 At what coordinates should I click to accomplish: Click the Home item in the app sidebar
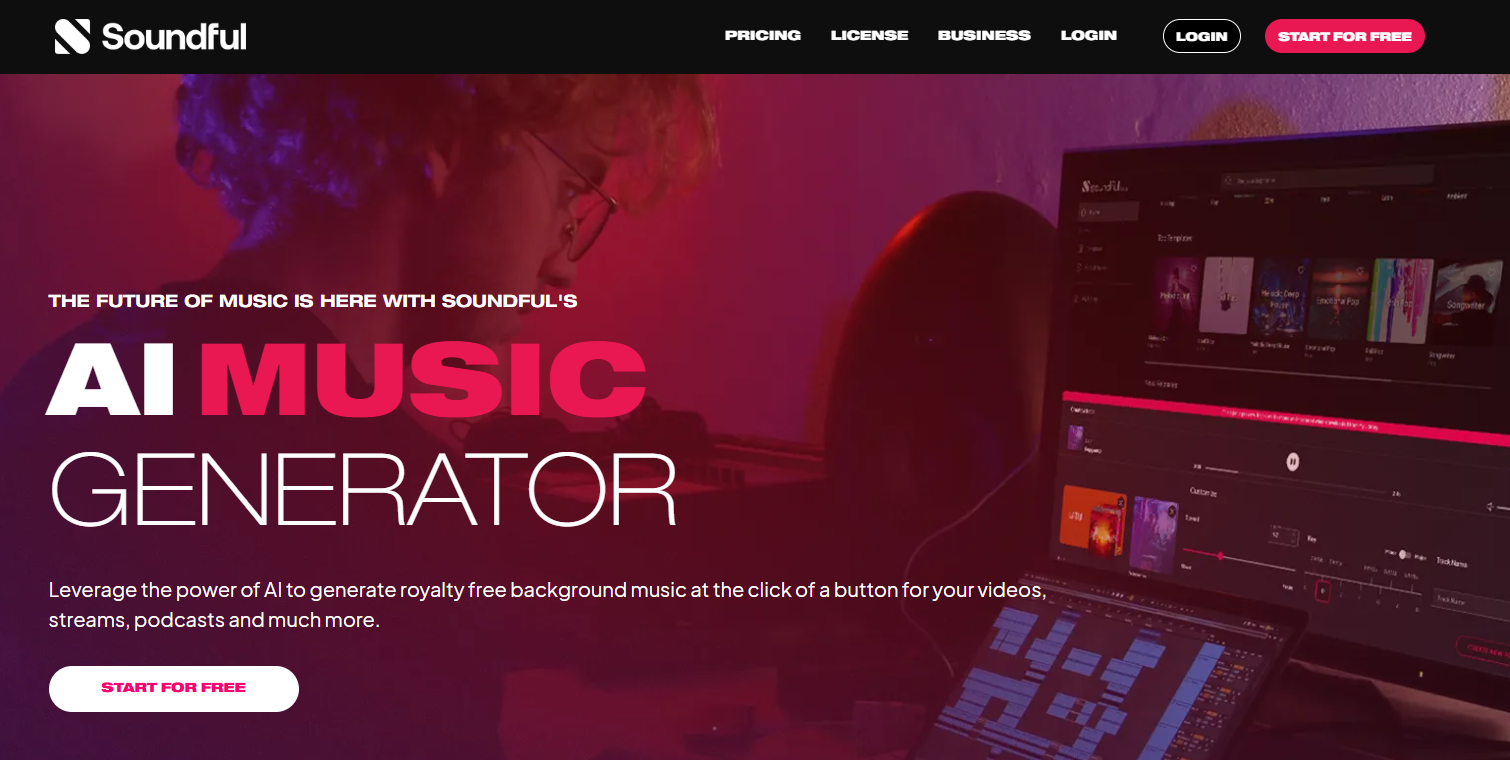pos(1108,212)
